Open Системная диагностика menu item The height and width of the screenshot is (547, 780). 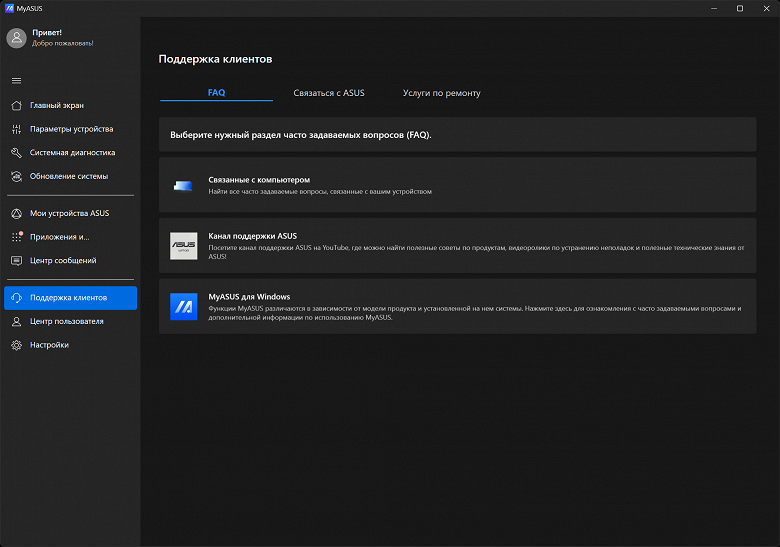point(71,153)
